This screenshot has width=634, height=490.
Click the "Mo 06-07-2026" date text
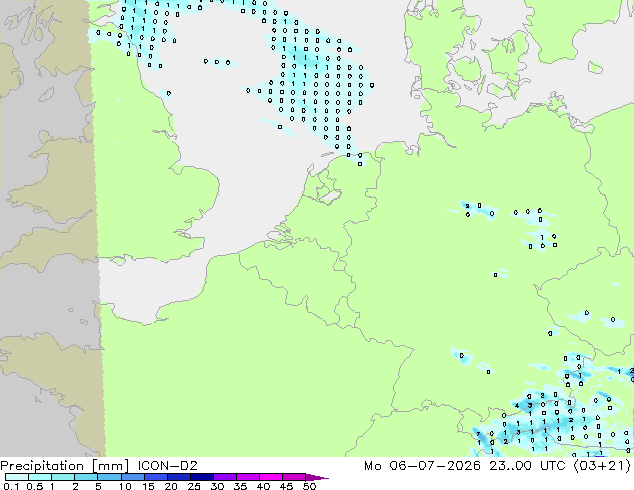422,465
